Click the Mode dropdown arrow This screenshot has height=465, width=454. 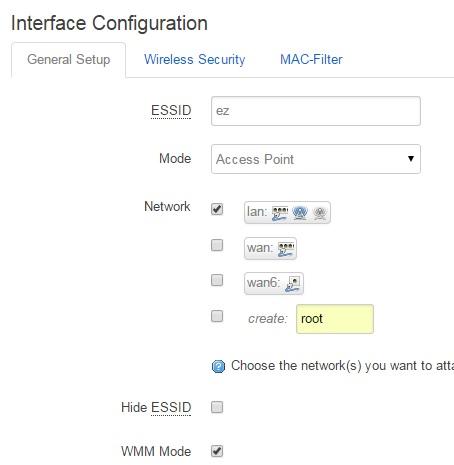coord(411,159)
